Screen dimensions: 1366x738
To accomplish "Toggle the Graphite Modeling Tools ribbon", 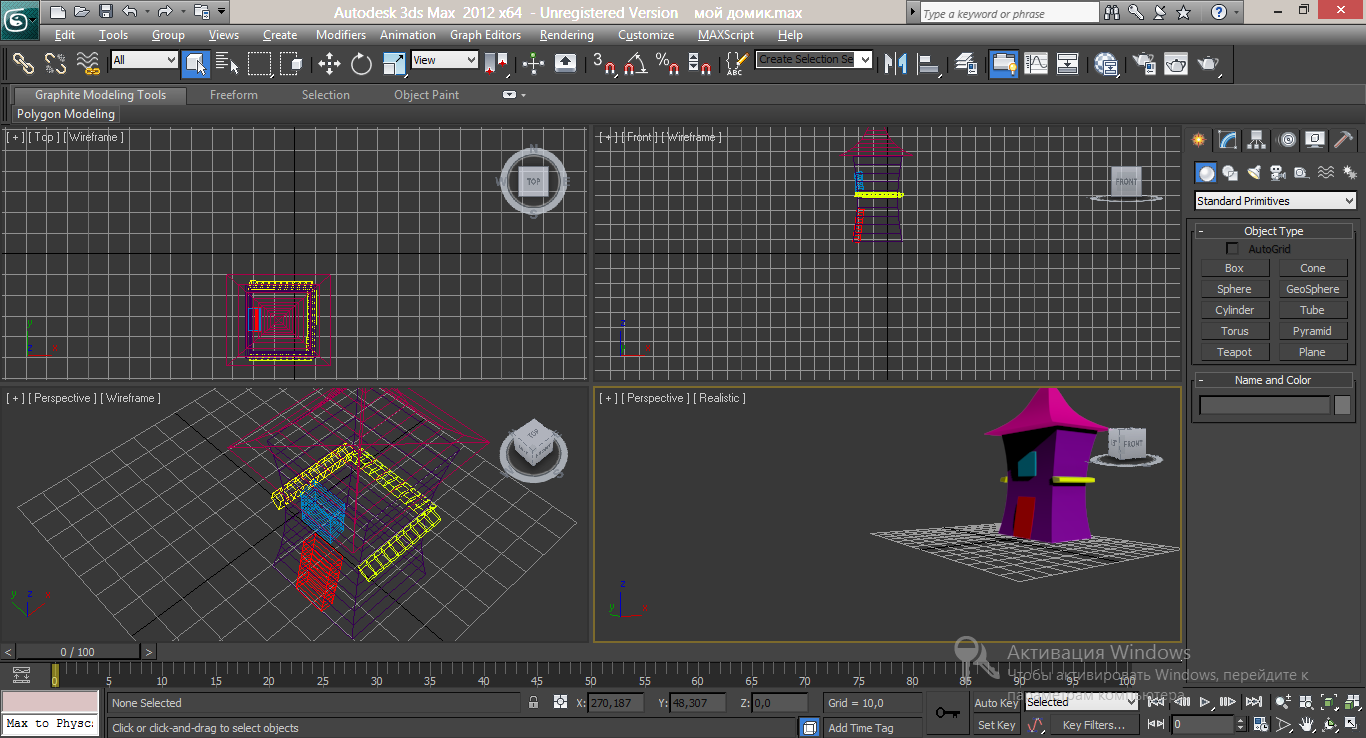I will coord(1003,64).
